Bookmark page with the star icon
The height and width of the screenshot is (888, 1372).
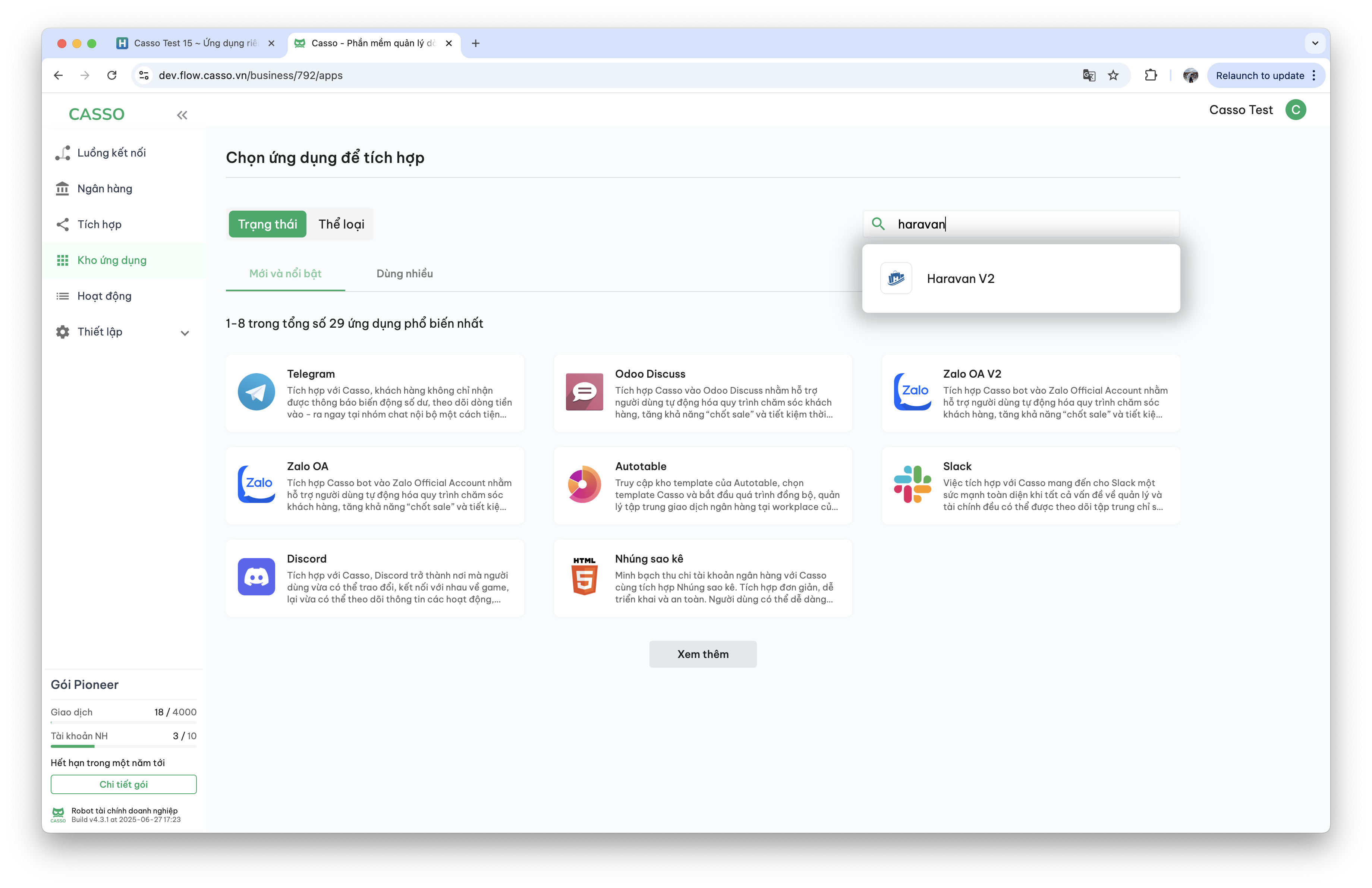tap(1113, 75)
